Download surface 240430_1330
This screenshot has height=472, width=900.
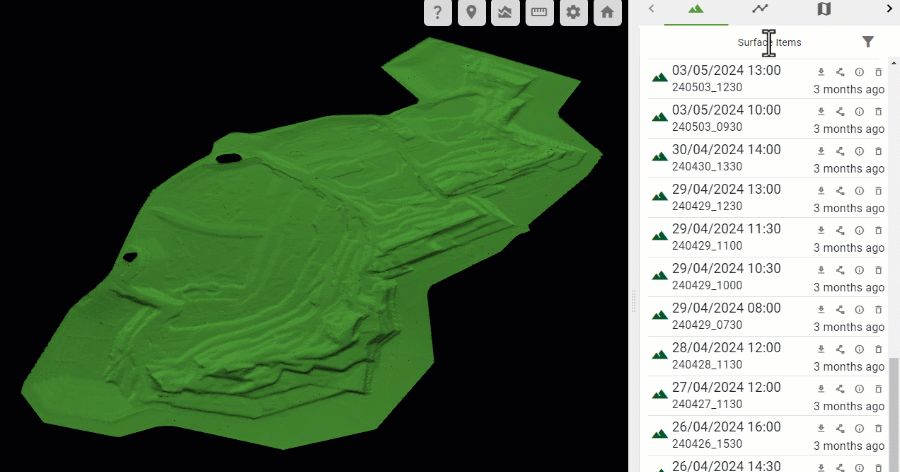click(x=821, y=151)
